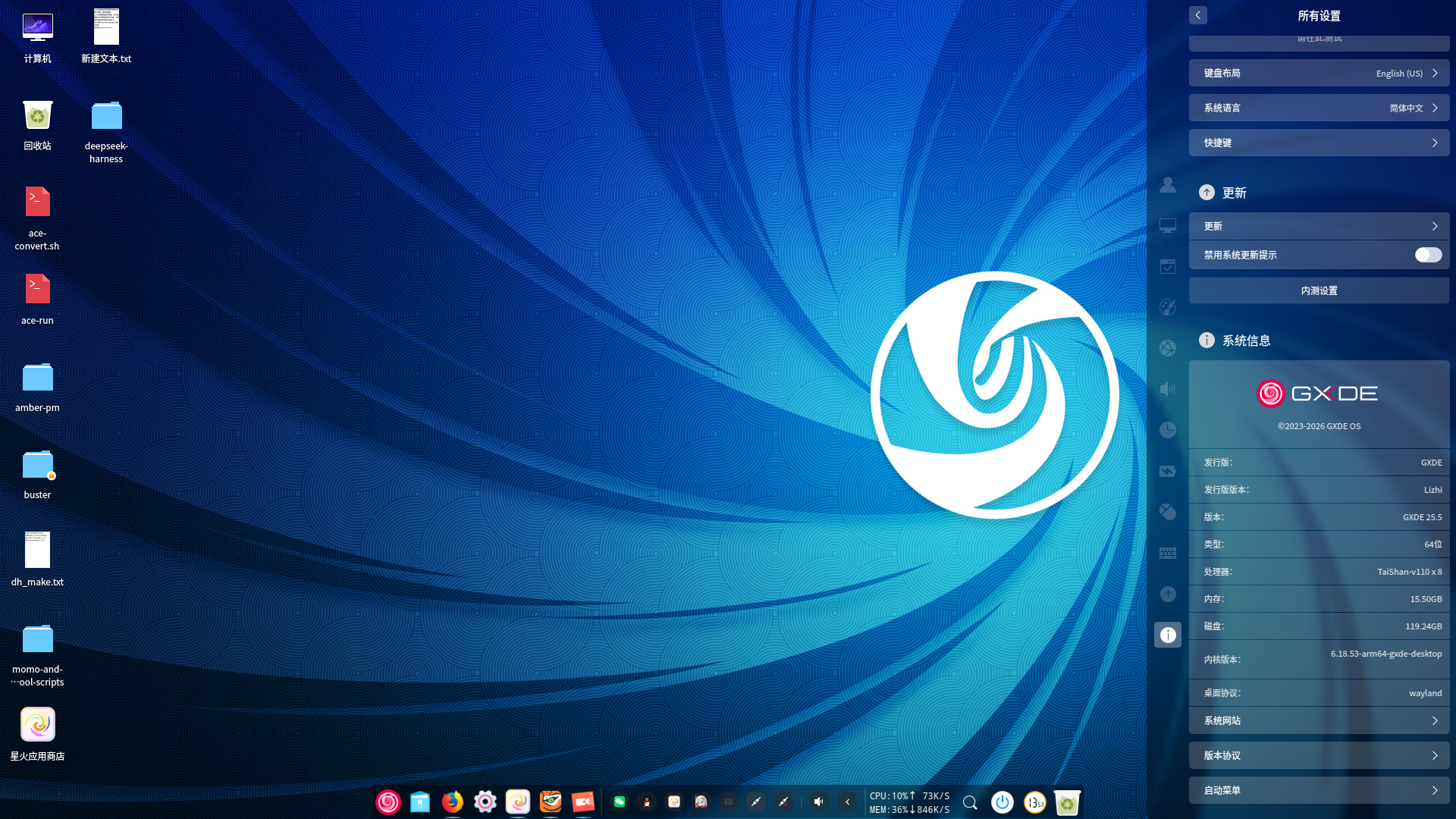Open WeChat tray icon in dock
The height and width of the screenshot is (819, 1456).
point(620,802)
